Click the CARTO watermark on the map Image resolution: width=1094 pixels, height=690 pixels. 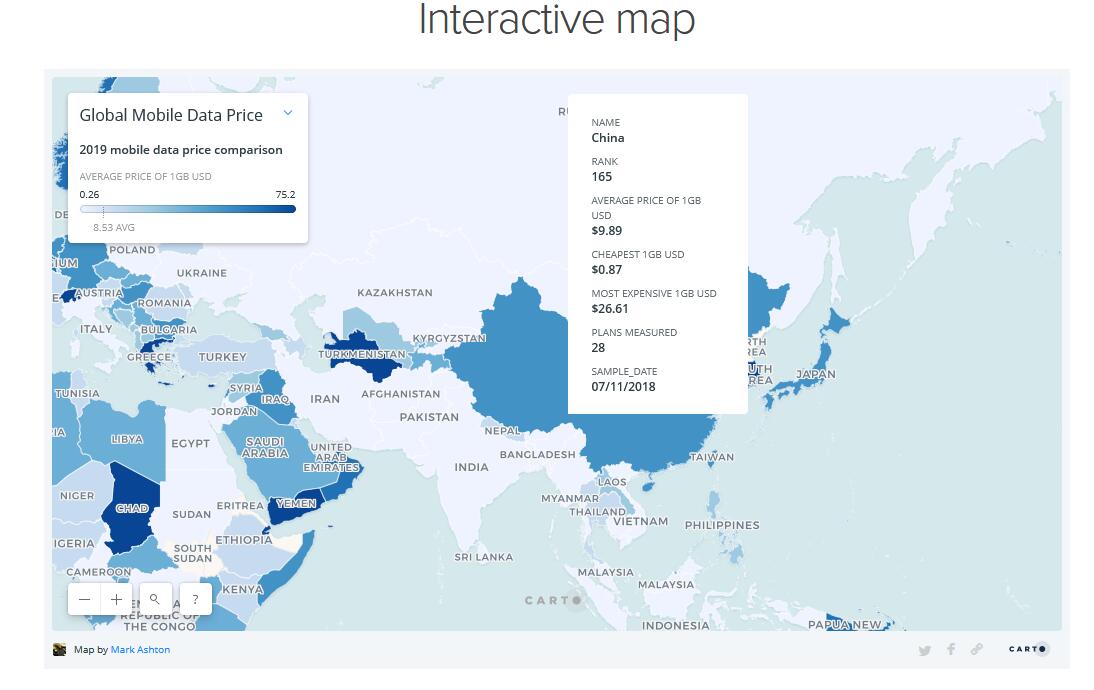pyautogui.click(x=553, y=600)
